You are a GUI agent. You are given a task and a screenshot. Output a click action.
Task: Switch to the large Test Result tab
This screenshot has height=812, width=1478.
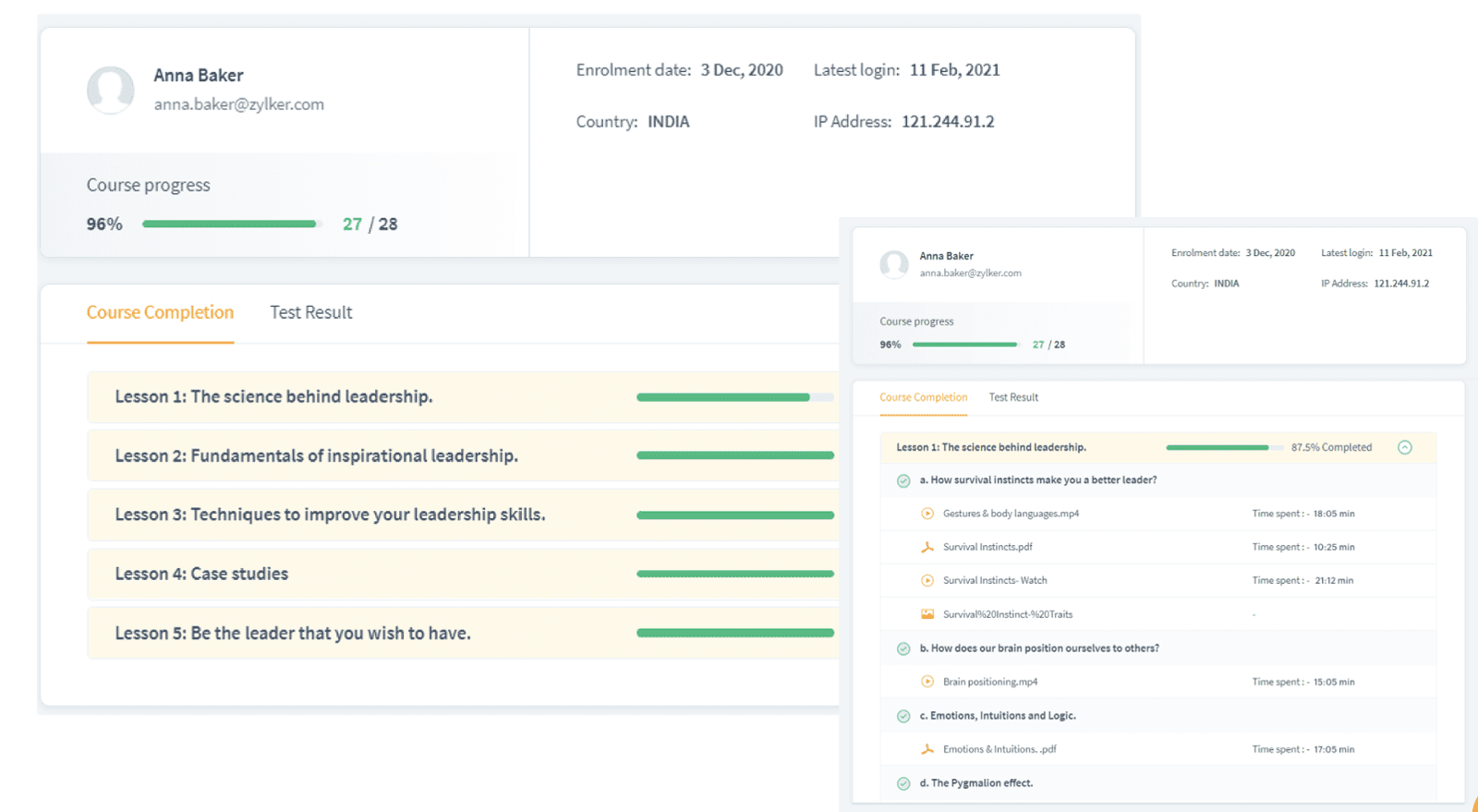click(x=310, y=312)
